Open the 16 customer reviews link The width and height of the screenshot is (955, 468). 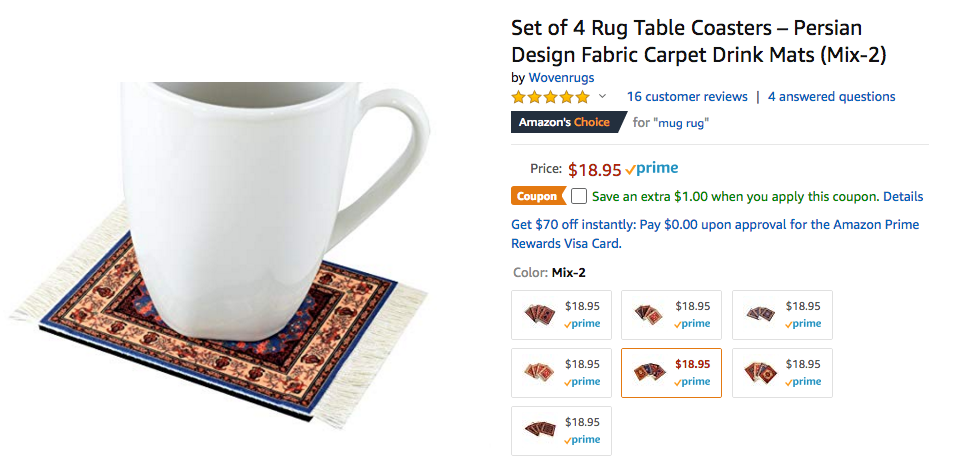pos(687,97)
